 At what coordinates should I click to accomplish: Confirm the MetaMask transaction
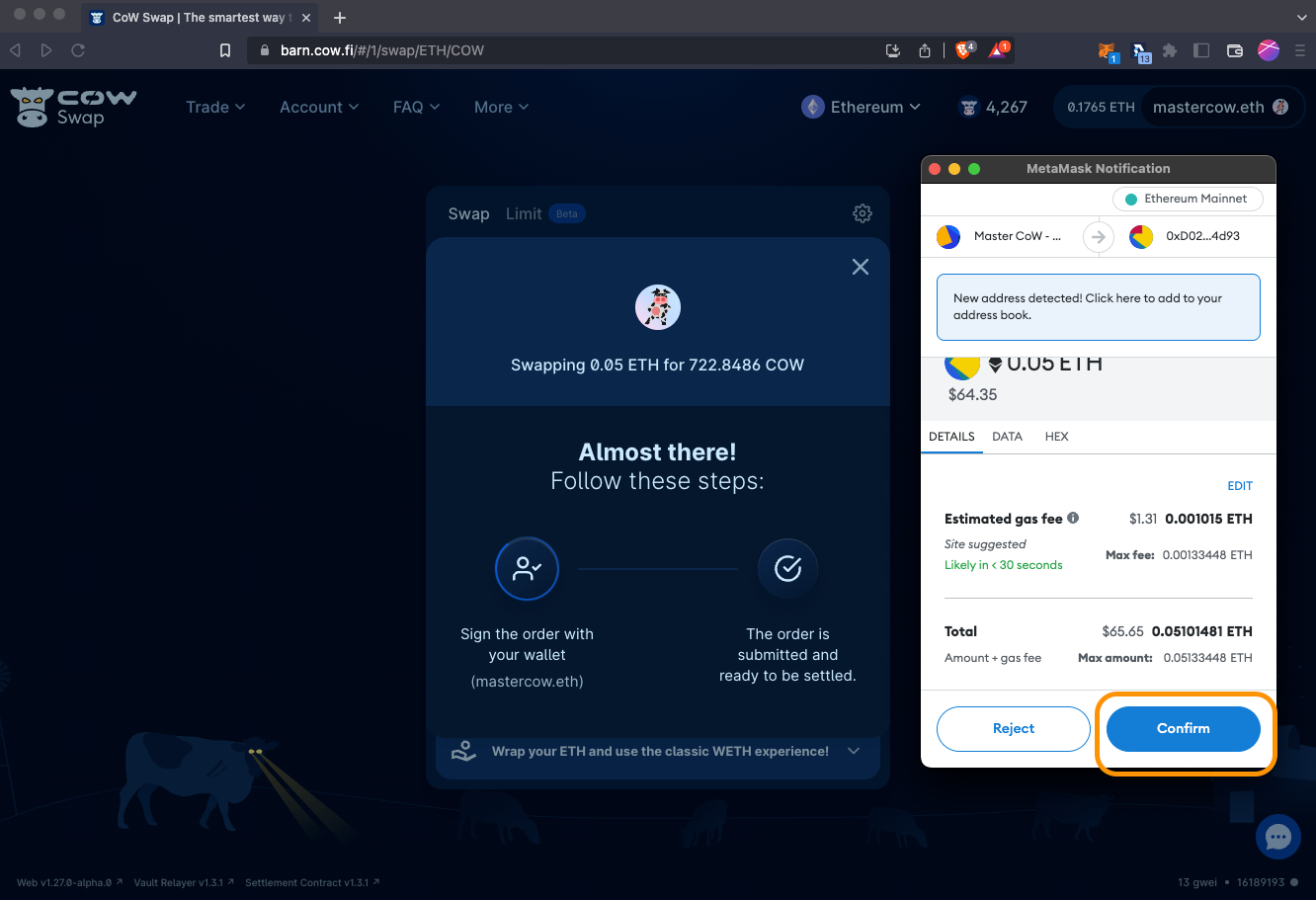pyautogui.click(x=1183, y=728)
